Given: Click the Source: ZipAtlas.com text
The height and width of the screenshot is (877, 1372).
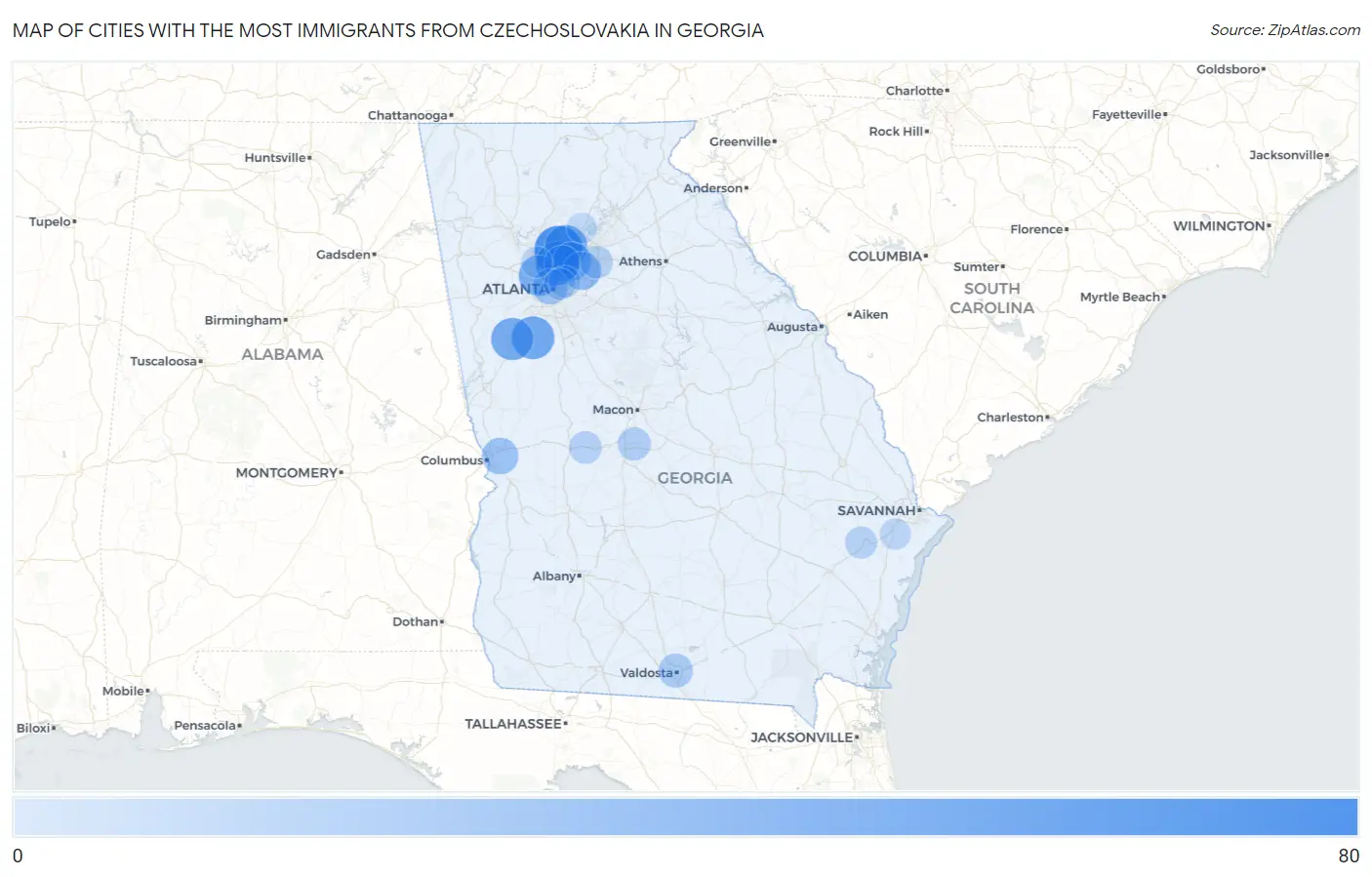Looking at the screenshot, I should click(1285, 30).
